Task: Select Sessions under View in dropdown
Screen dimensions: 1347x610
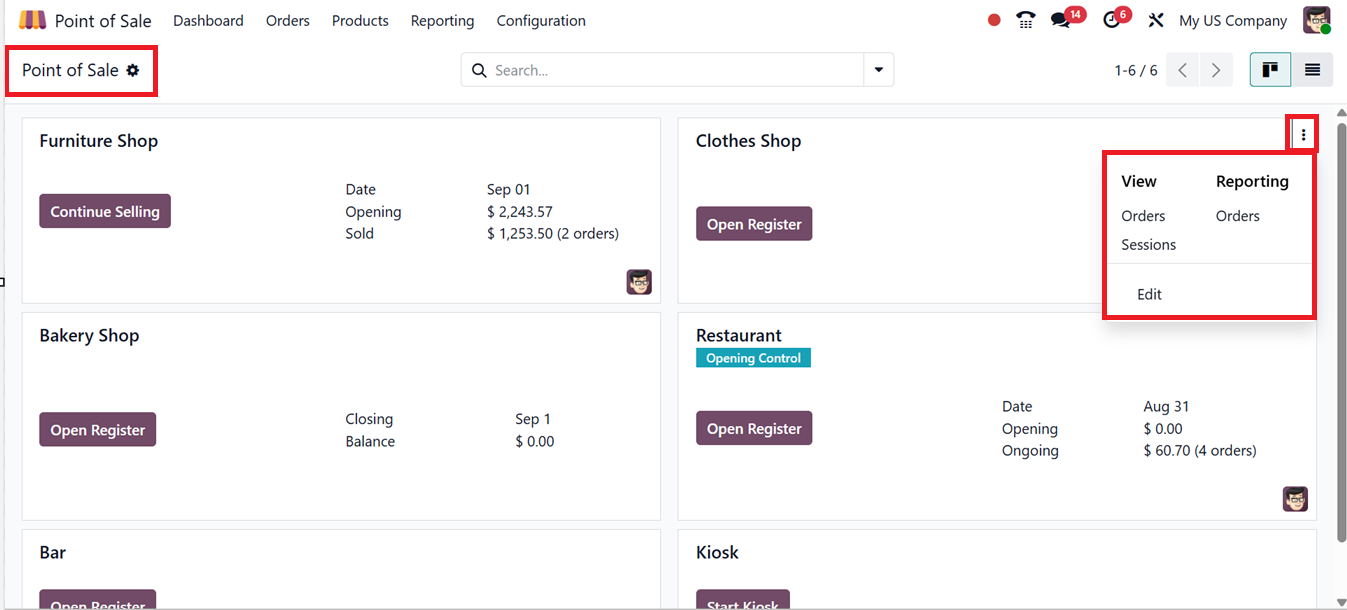Action: tap(1148, 245)
